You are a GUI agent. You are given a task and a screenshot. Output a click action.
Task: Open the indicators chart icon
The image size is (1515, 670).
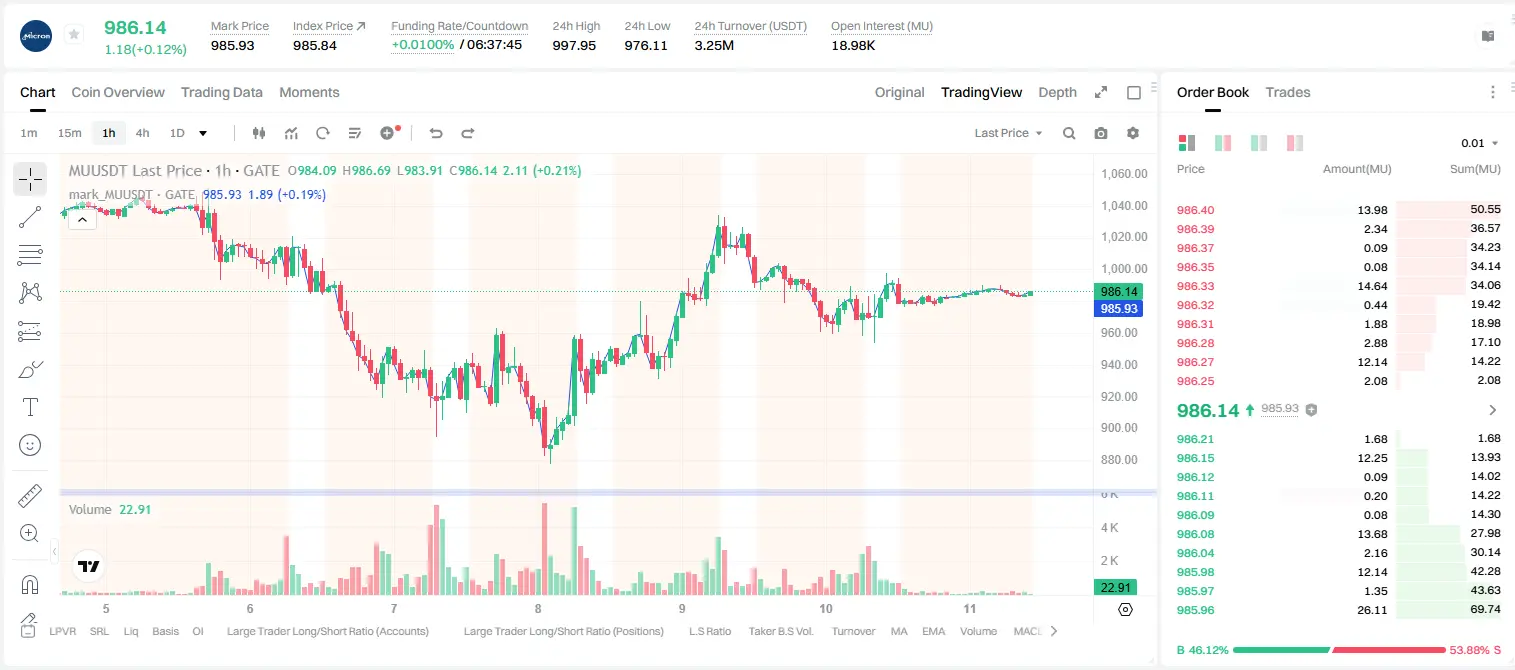[x=291, y=133]
